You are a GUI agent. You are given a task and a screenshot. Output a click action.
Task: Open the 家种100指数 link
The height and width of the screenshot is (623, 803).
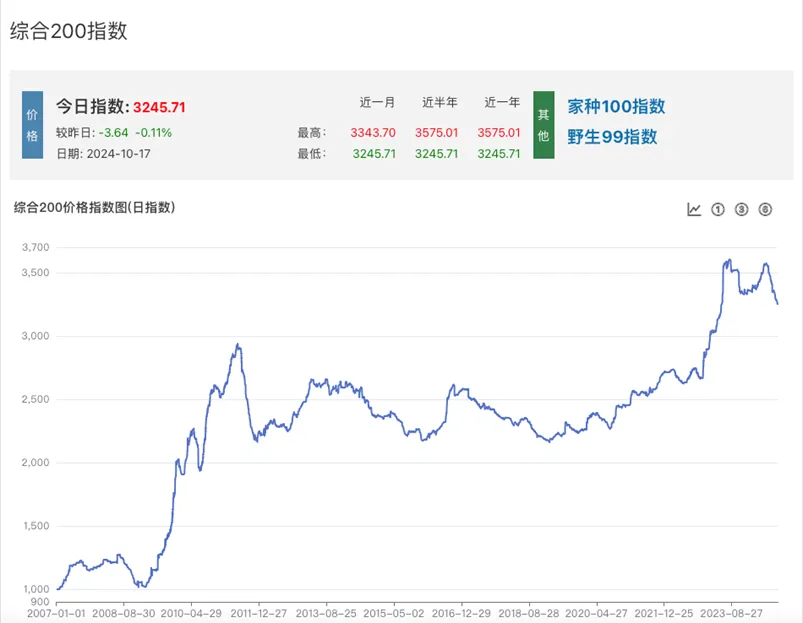click(616, 106)
